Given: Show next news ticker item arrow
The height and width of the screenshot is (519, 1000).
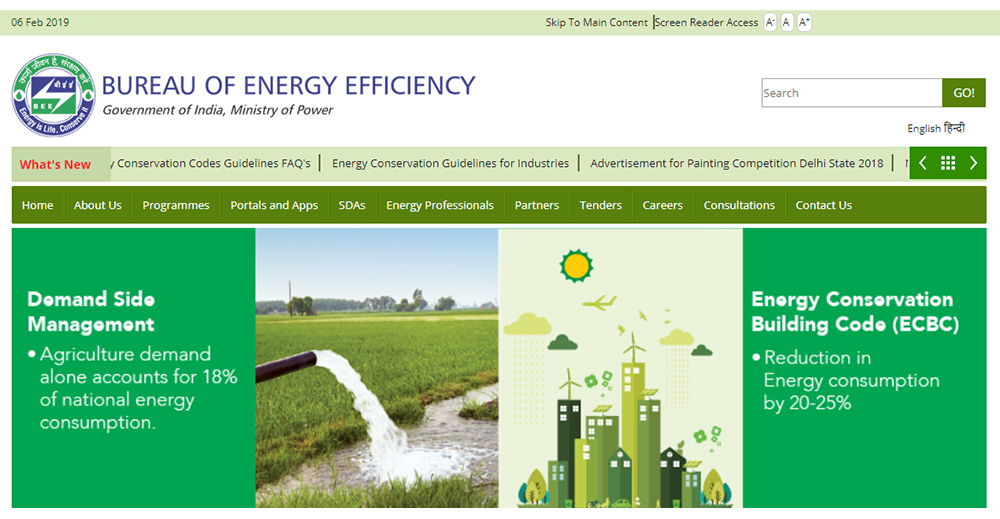Looking at the screenshot, I should [973, 163].
